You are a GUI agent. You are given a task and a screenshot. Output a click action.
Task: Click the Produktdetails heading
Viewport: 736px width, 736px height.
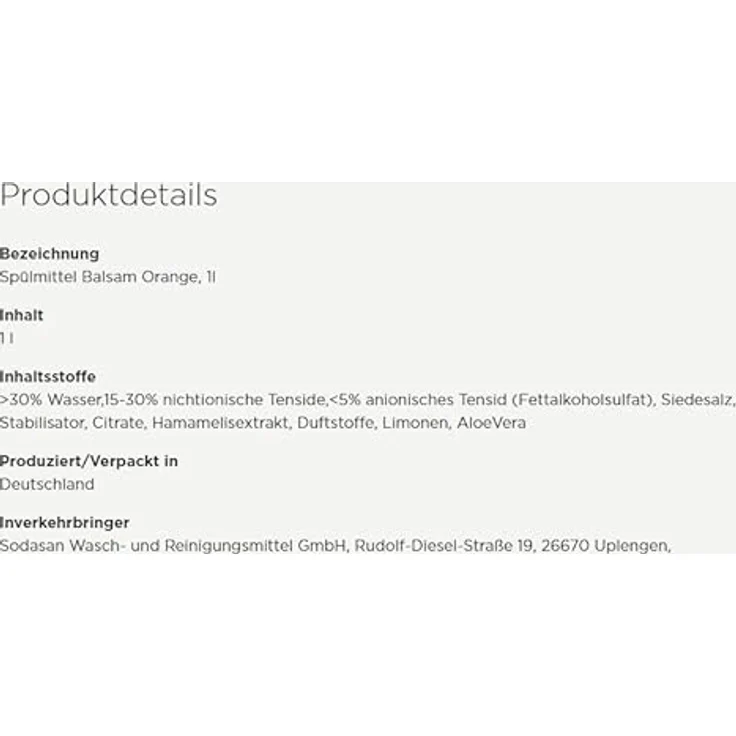point(108,195)
